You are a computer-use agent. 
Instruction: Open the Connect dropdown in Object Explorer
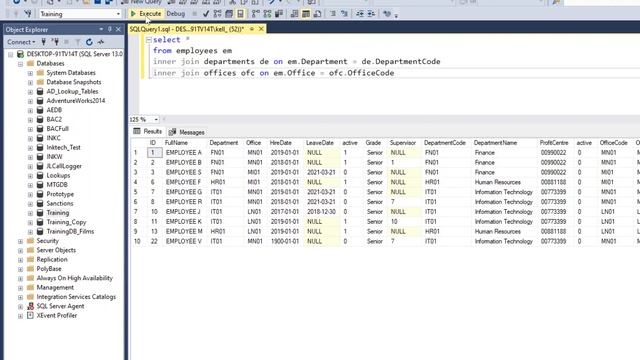pyautogui.click(x=21, y=42)
